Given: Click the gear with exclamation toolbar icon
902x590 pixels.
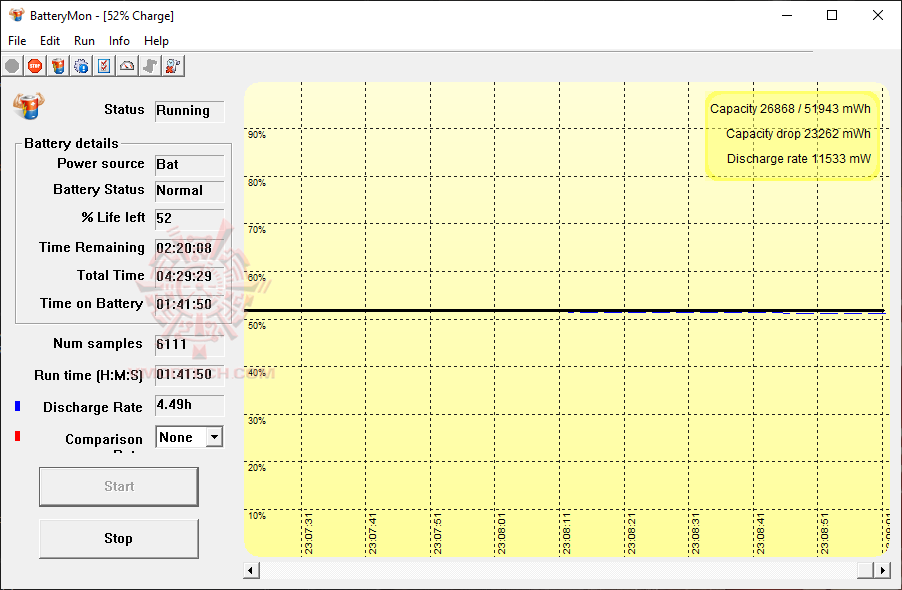Looking at the screenshot, I should (81, 66).
